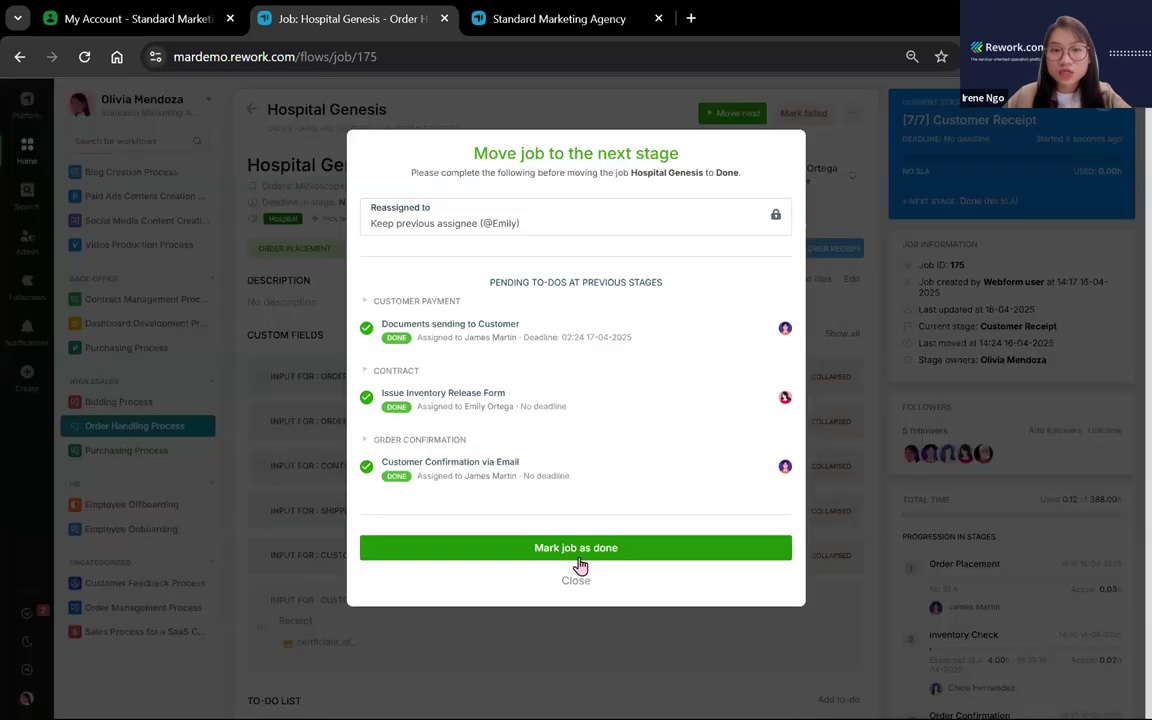
Task: Collapse the Order Confirmation to-do group
Action: point(364,439)
